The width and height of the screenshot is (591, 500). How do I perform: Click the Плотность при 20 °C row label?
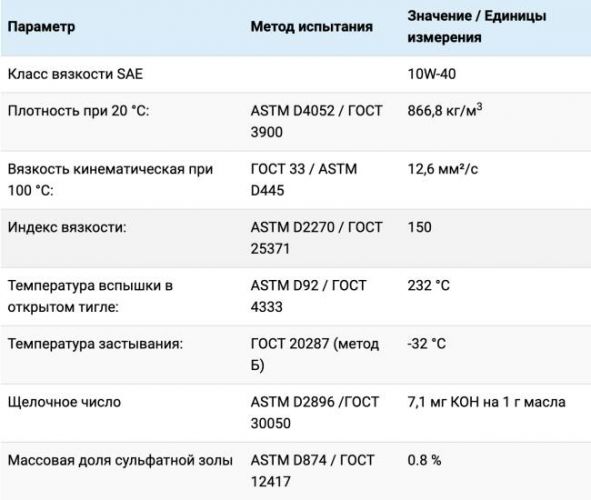click(78, 111)
